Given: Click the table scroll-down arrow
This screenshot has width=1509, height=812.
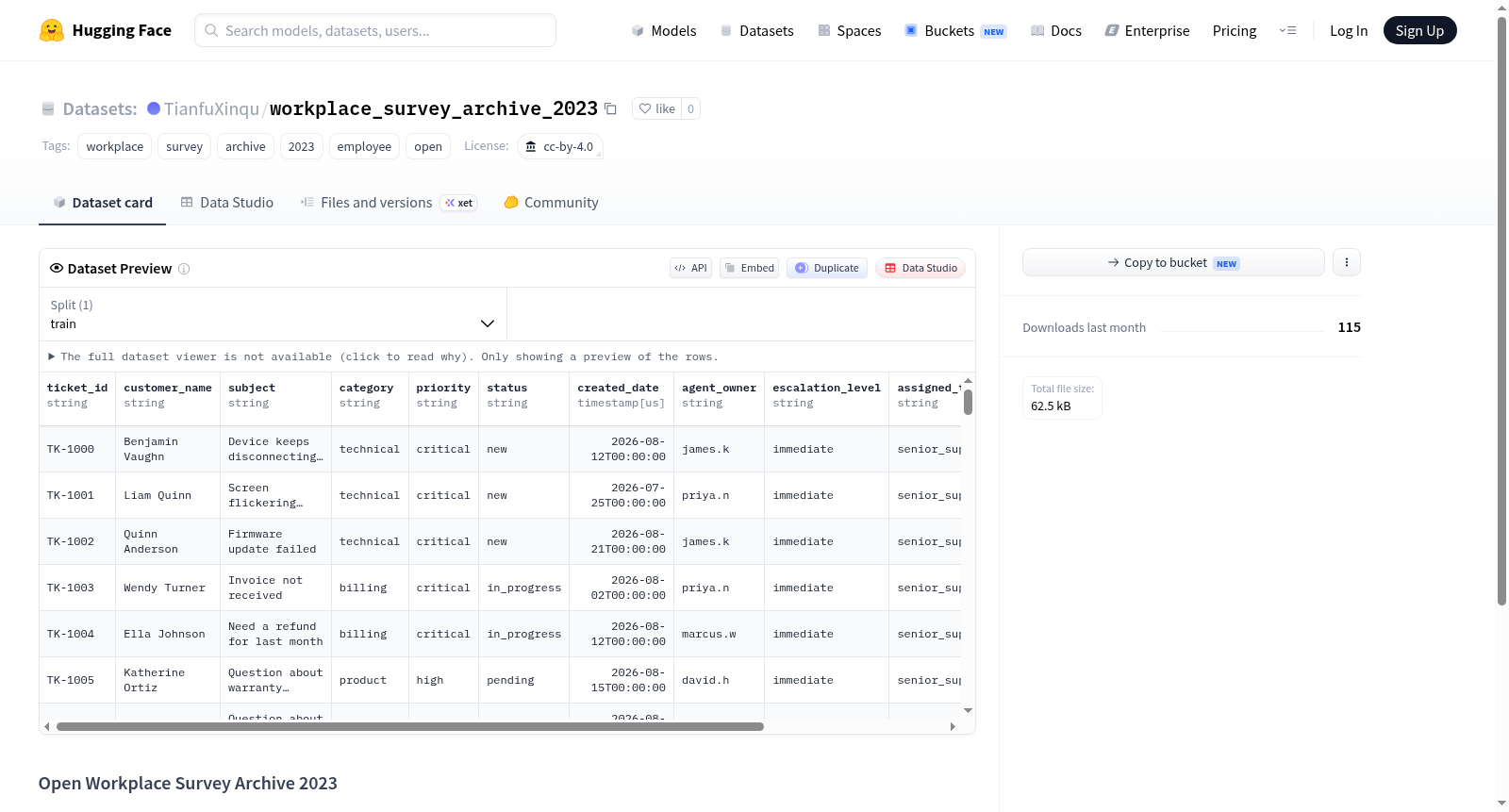Looking at the screenshot, I should [x=968, y=710].
